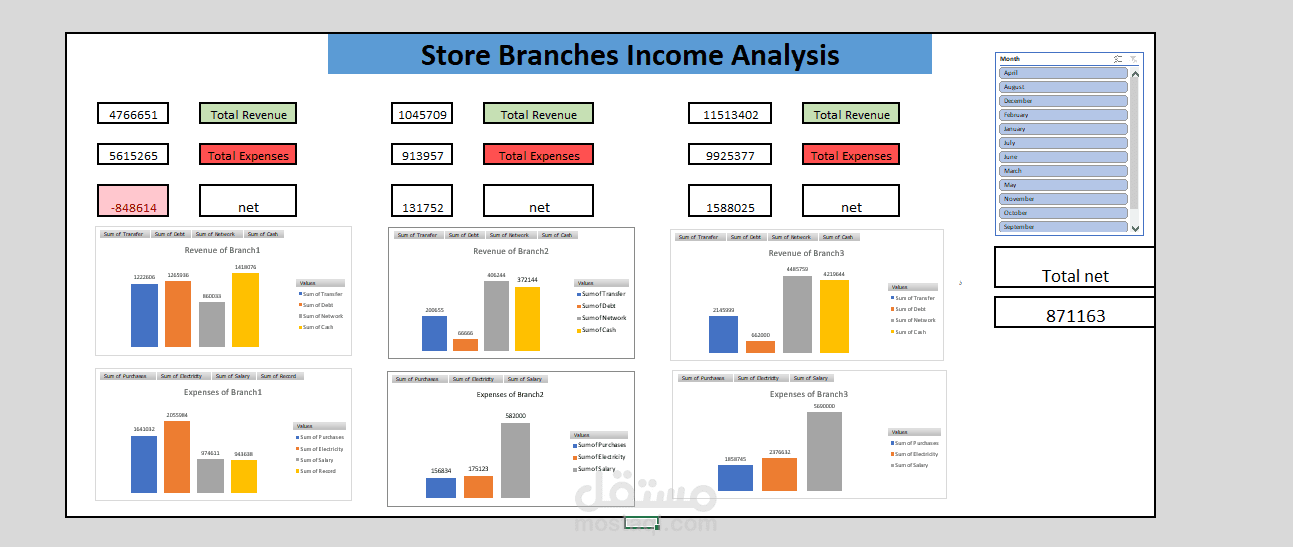The height and width of the screenshot is (547, 1293).
Task: Click Sum of Network button in Revenue of Branch3
Action: (791, 237)
